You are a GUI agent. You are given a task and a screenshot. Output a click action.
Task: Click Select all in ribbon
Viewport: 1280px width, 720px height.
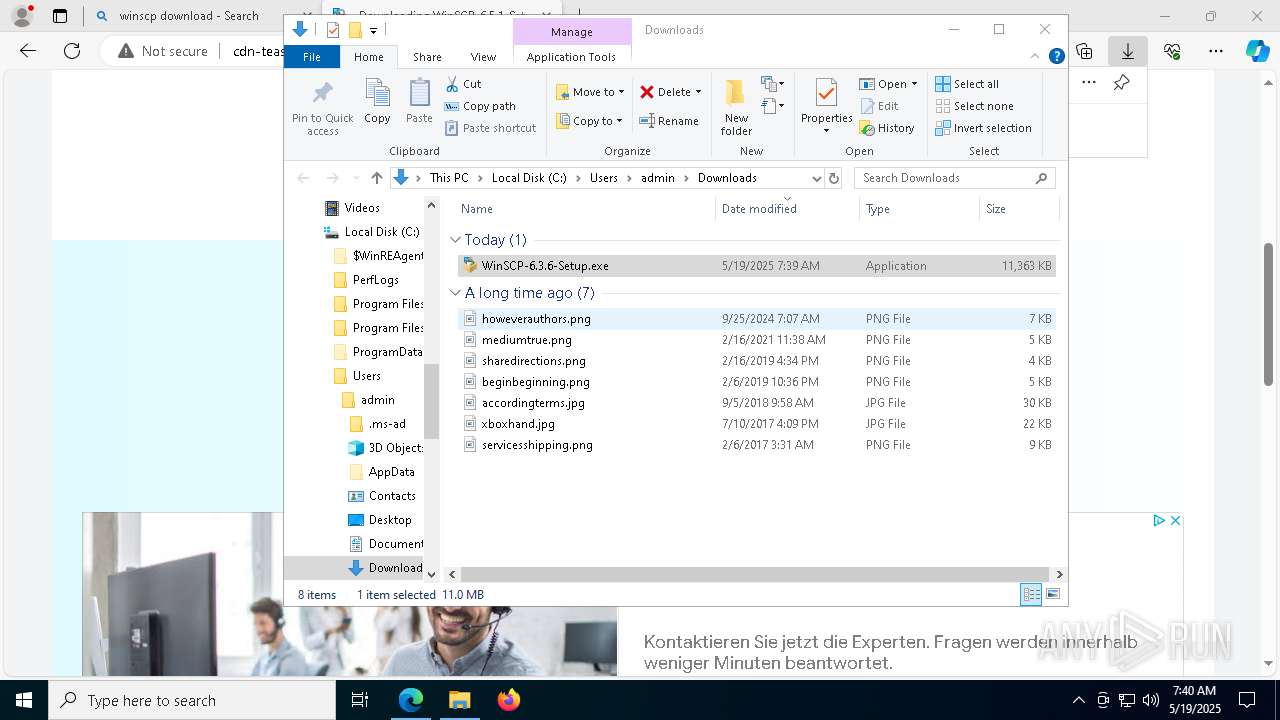click(967, 84)
